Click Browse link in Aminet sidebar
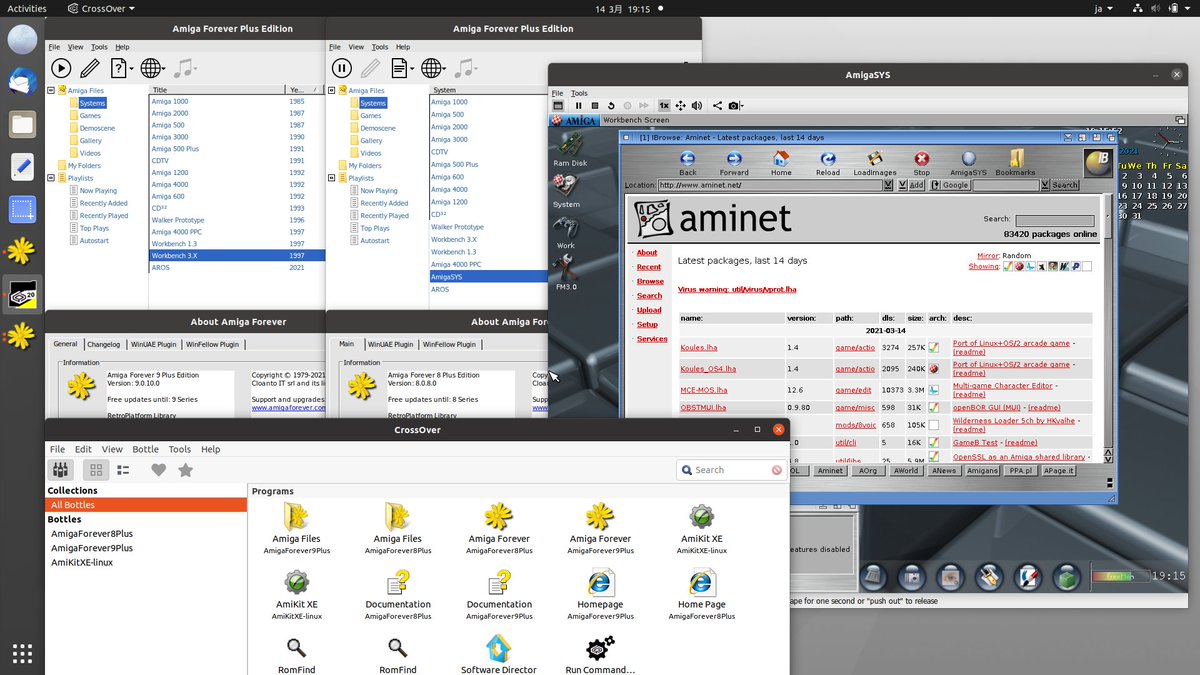1200x675 pixels. [650, 281]
